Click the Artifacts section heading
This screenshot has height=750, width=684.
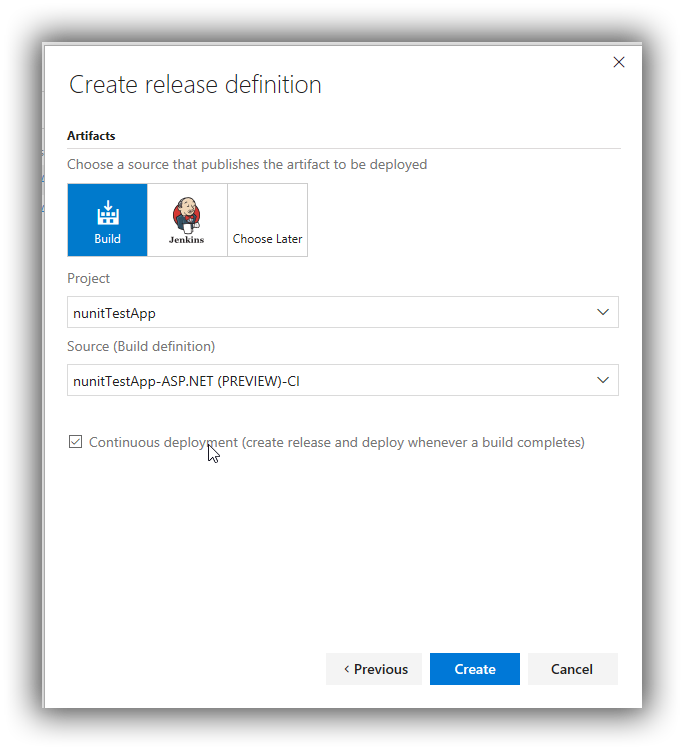point(91,136)
